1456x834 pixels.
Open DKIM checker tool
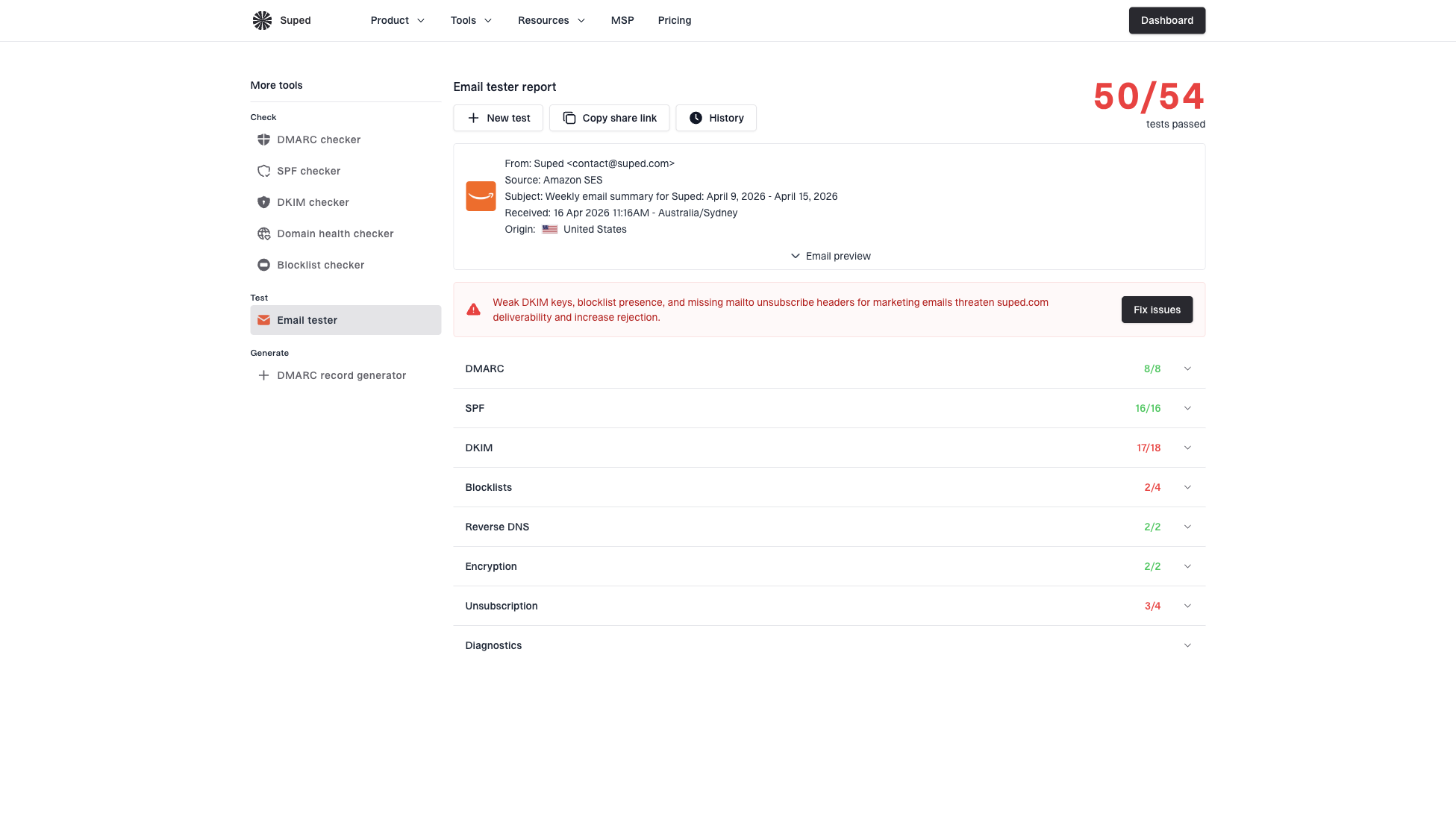(346, 202)
